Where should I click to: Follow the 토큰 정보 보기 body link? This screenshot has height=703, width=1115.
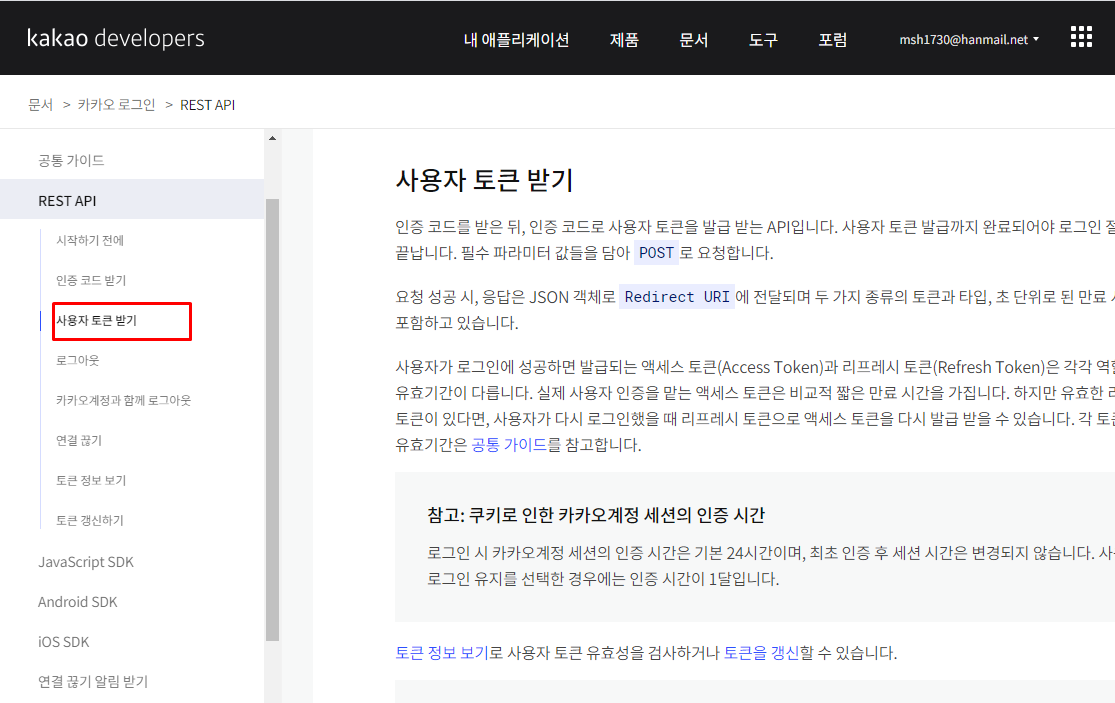(442, 653)
